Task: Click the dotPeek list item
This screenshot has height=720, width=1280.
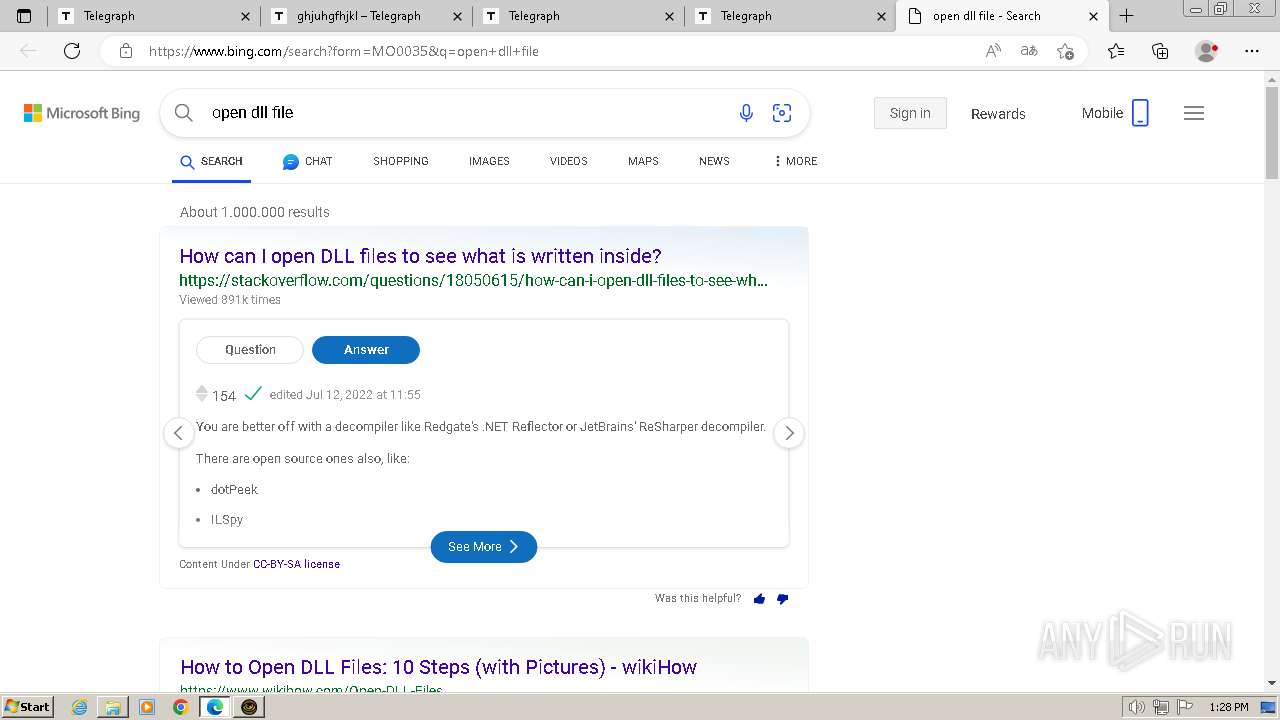Action: (234, 490)
